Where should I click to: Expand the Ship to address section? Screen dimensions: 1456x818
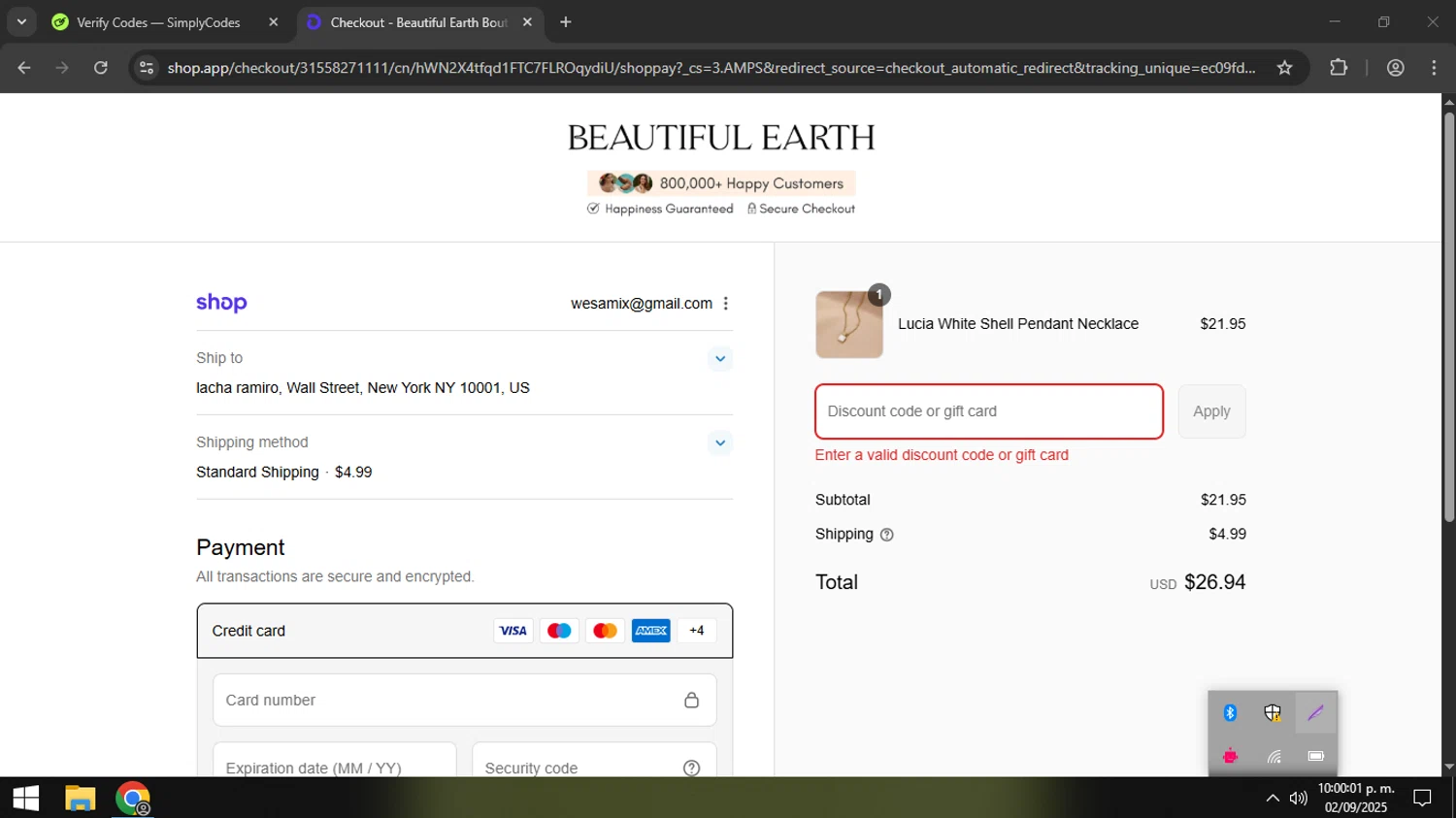click(x=719, y=359)
